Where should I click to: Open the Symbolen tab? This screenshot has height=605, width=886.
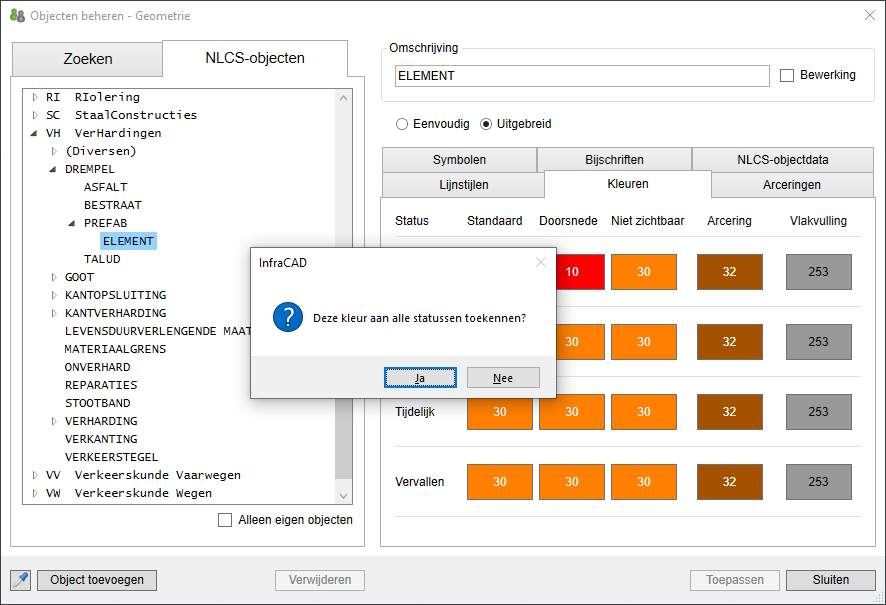(x=459, y=160)
